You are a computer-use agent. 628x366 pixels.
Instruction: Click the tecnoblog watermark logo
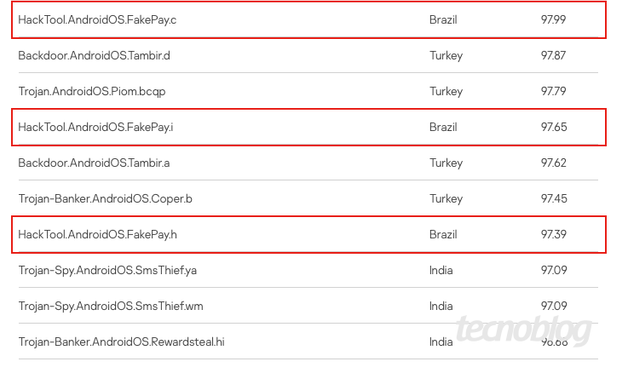tap(524, 330)
